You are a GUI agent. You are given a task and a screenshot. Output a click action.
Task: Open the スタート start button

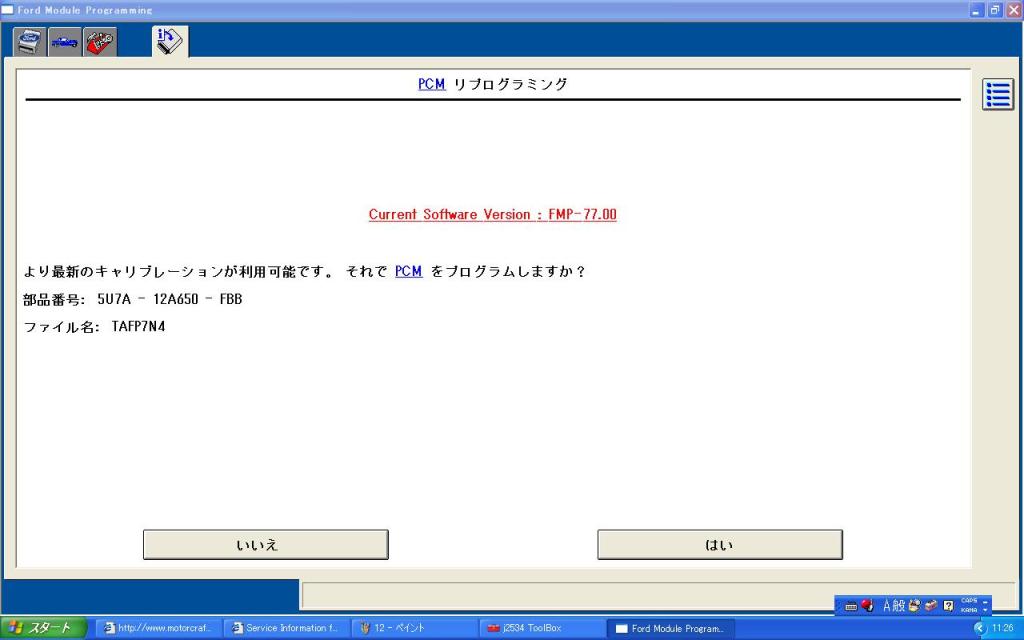(43, 628)
